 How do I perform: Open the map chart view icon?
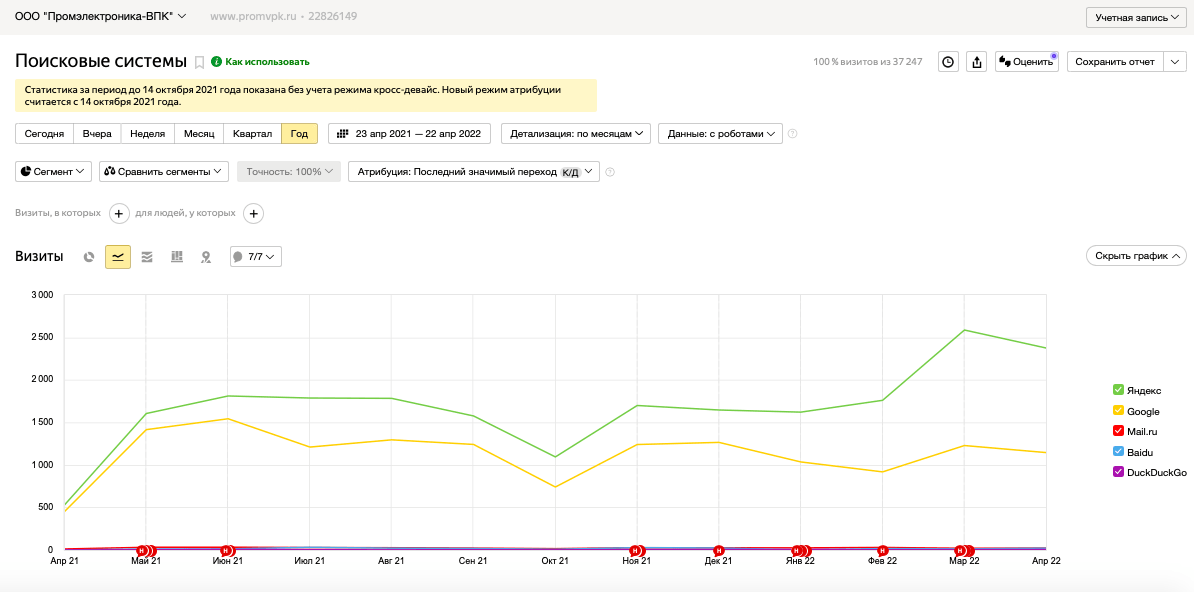pyautogui.click(x=206, y=257)
